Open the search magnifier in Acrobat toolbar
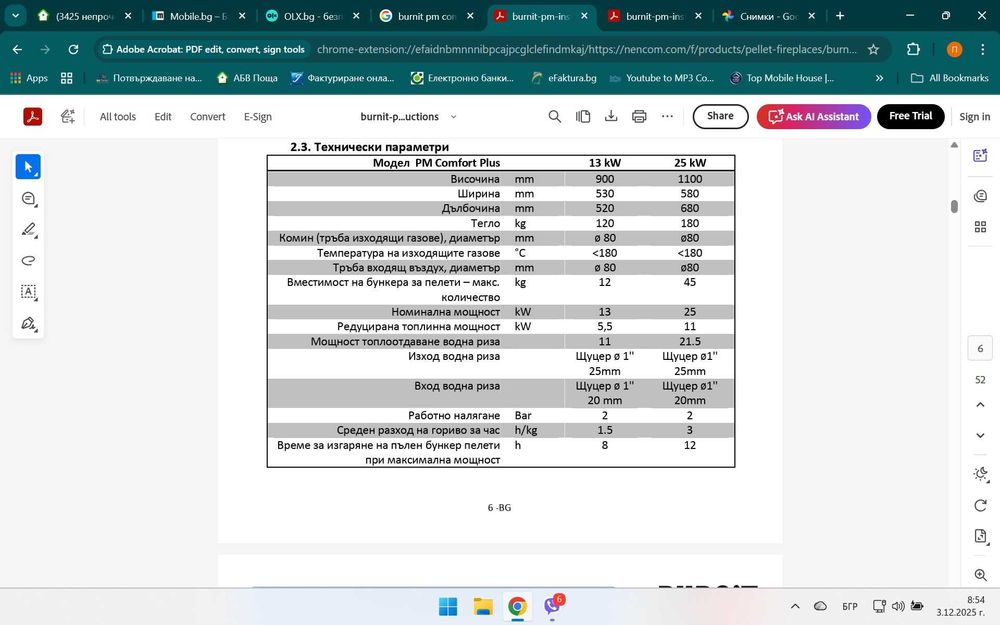 (555, 116)
